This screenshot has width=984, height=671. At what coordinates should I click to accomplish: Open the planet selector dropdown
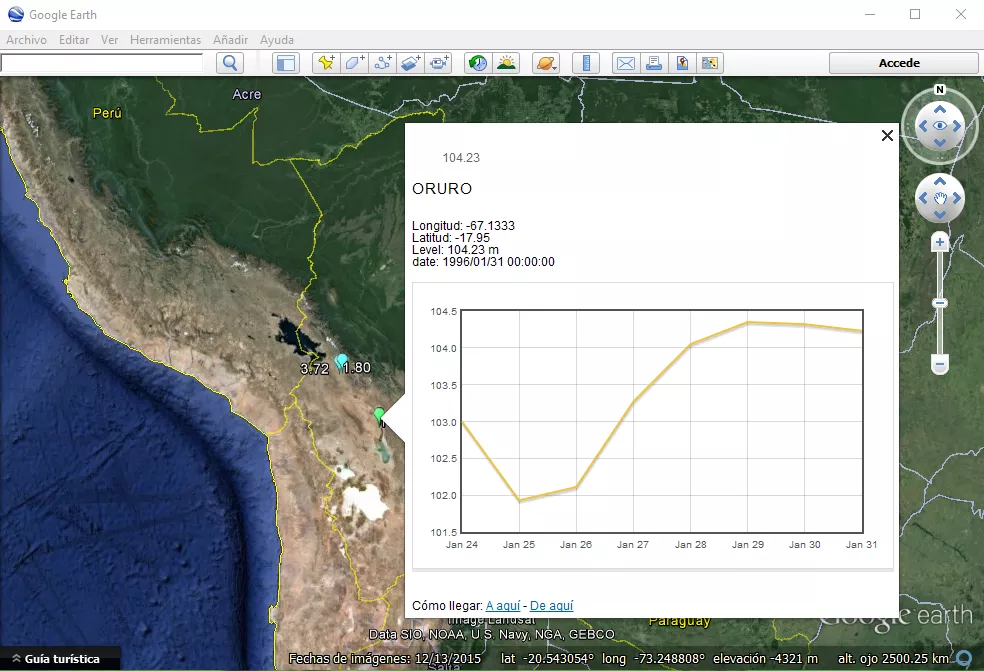[546, 63]
